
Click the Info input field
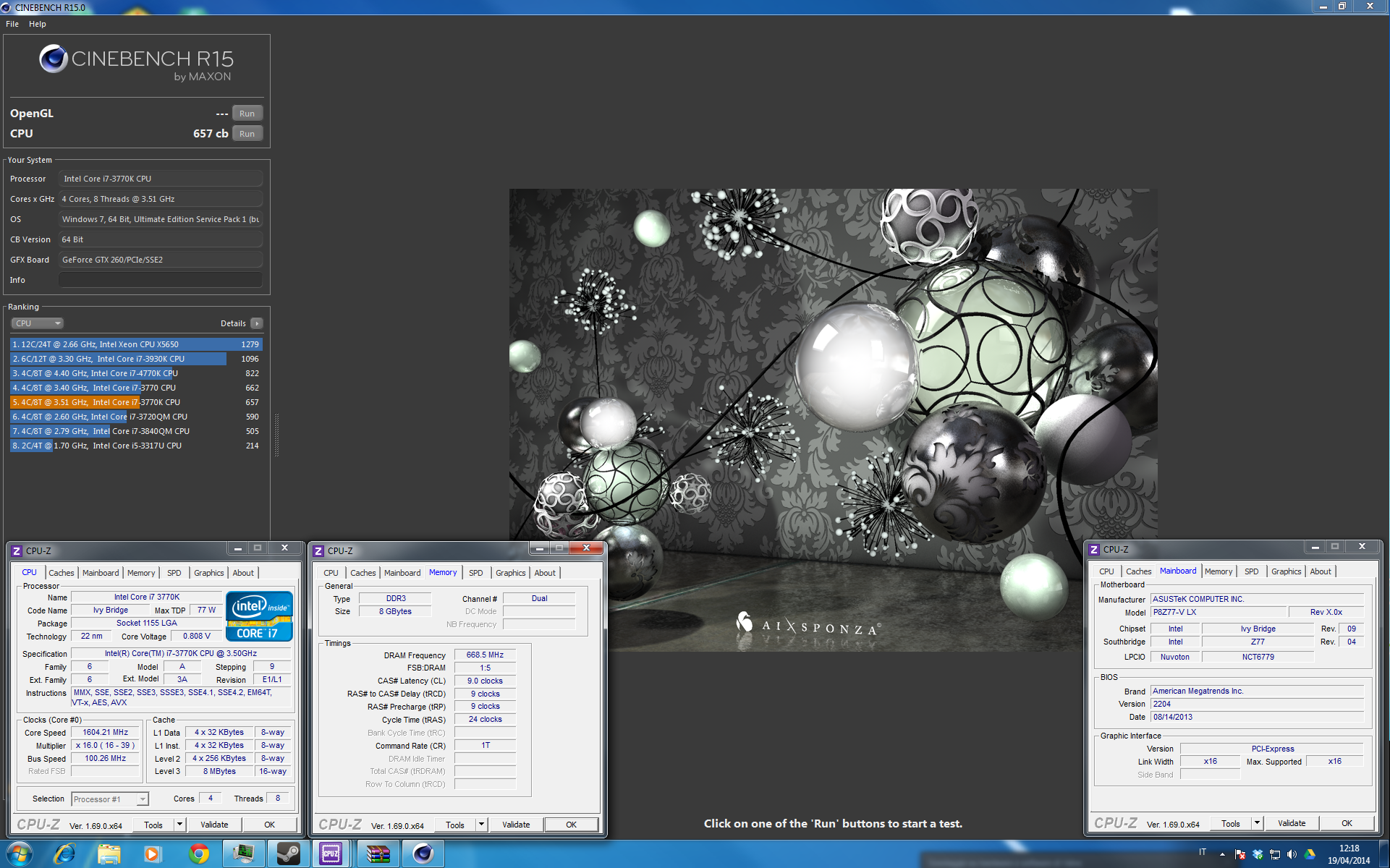161,280
